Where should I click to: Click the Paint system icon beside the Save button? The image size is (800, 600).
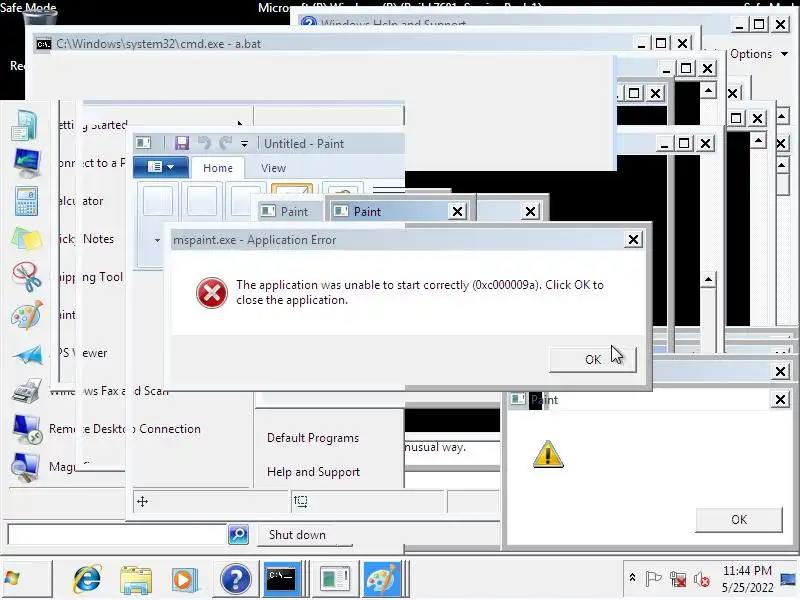pos(143,143)
